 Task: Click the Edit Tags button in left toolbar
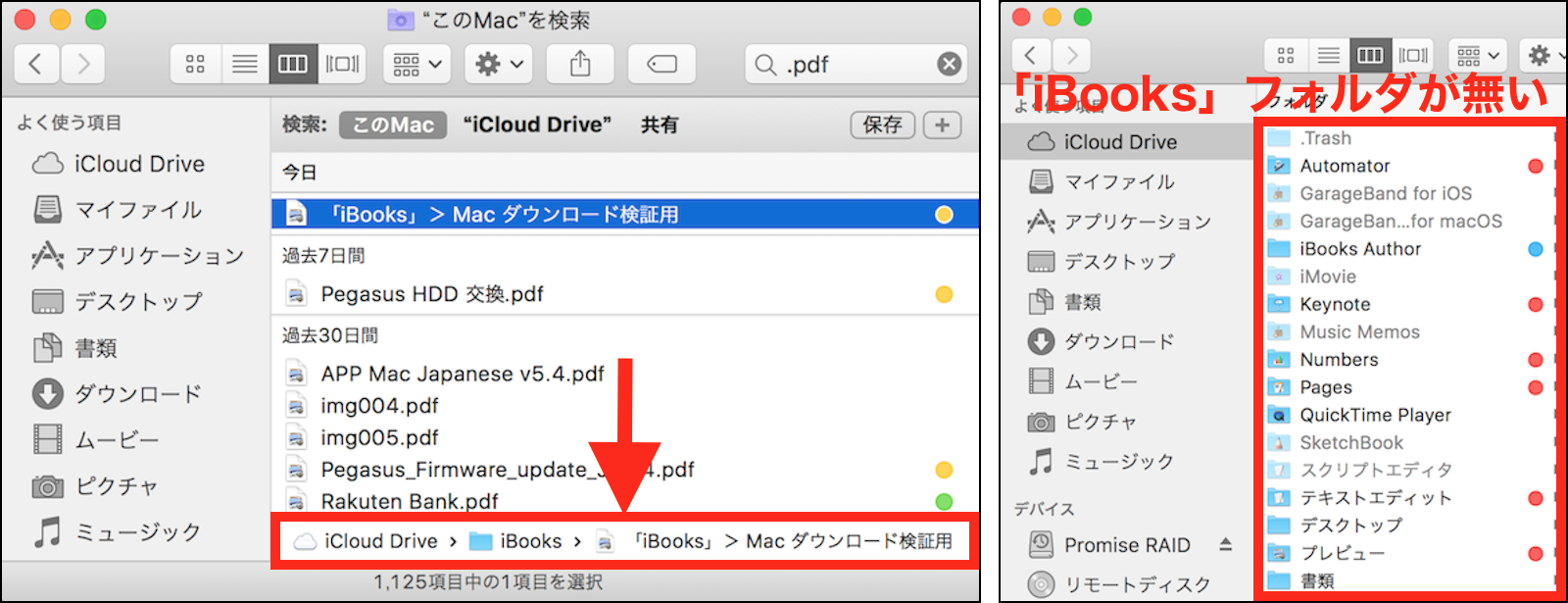[x=661, y=65]
